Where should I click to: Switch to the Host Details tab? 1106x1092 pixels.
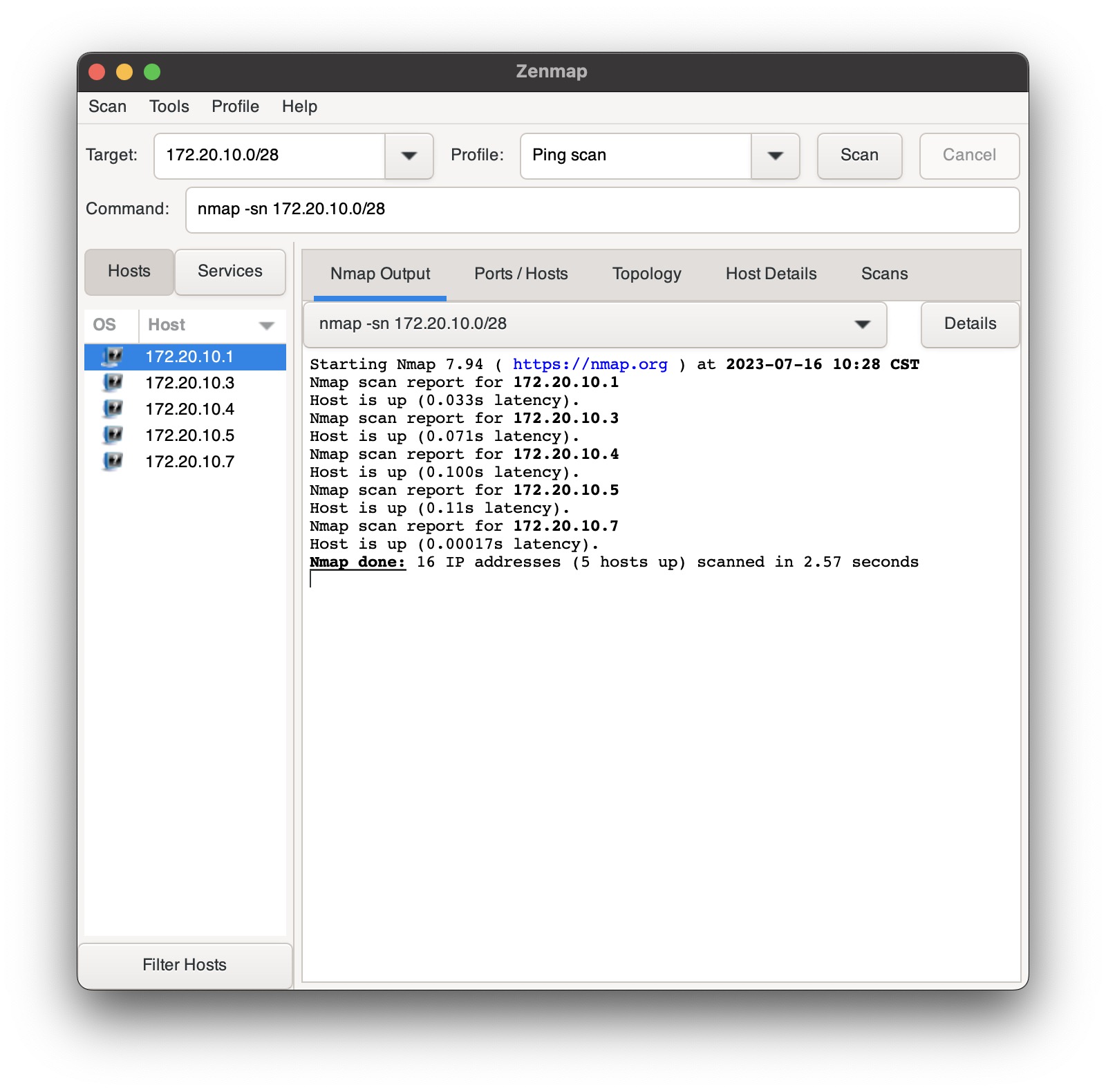[771, 274]
